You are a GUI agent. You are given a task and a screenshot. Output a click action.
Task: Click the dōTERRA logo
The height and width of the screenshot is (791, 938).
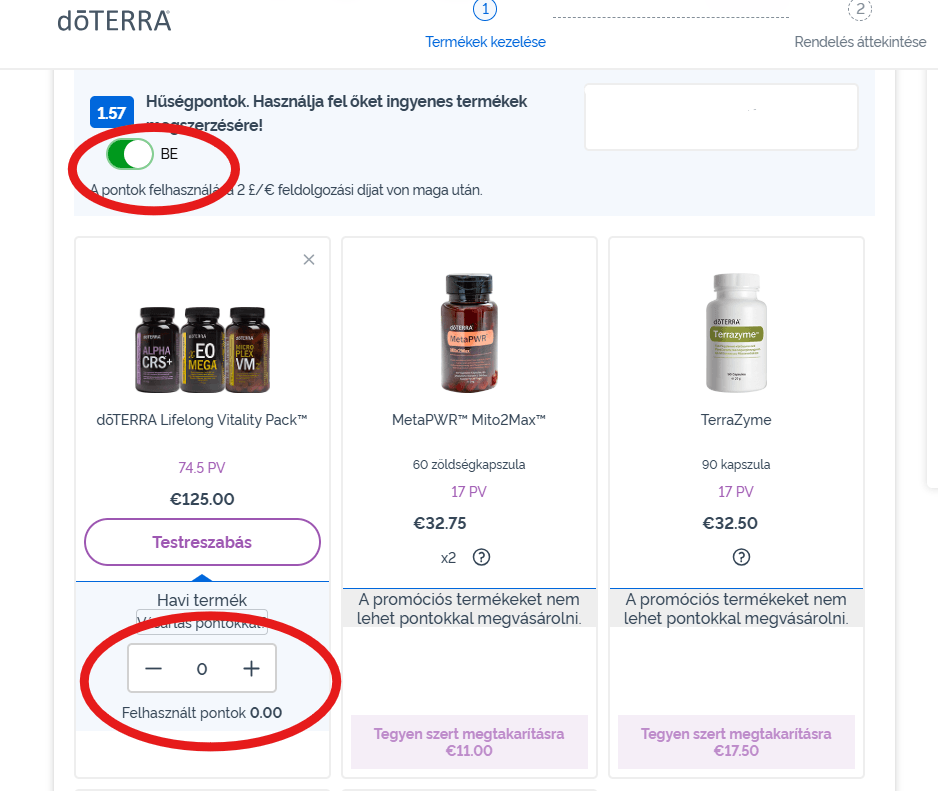click(114, 20)
